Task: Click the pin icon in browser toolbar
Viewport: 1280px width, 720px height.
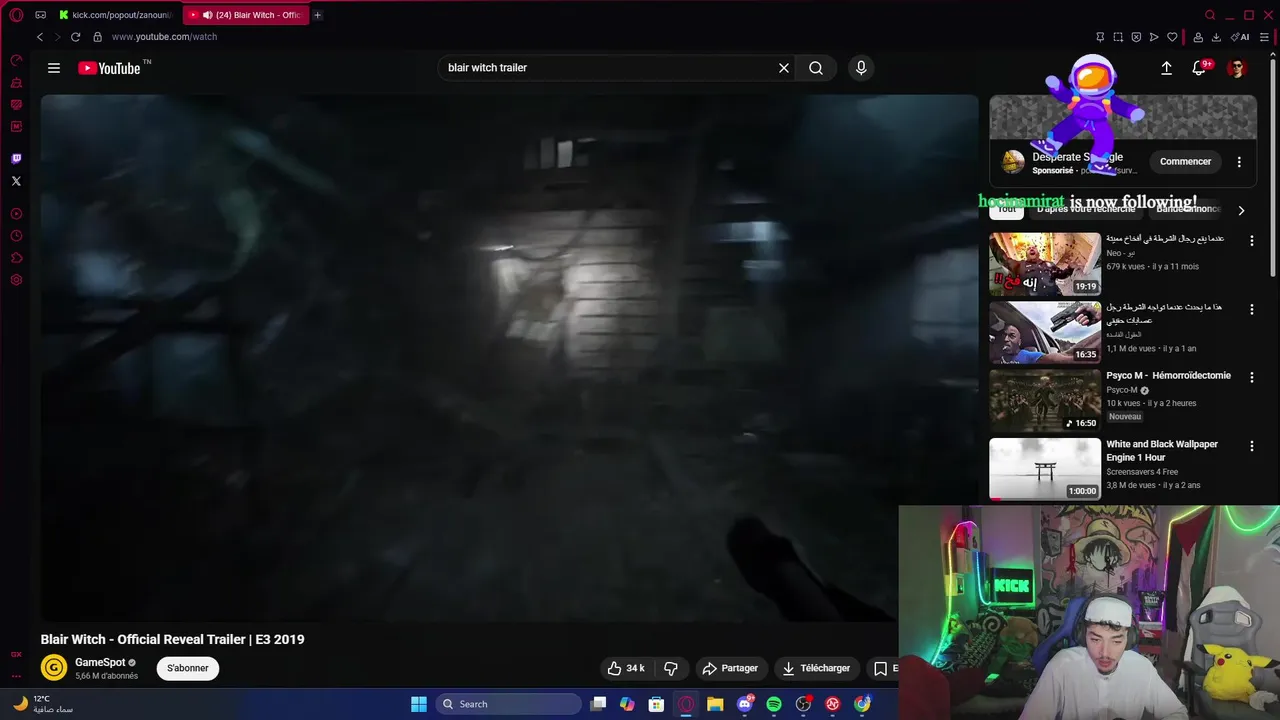Action: point(1100,37)
